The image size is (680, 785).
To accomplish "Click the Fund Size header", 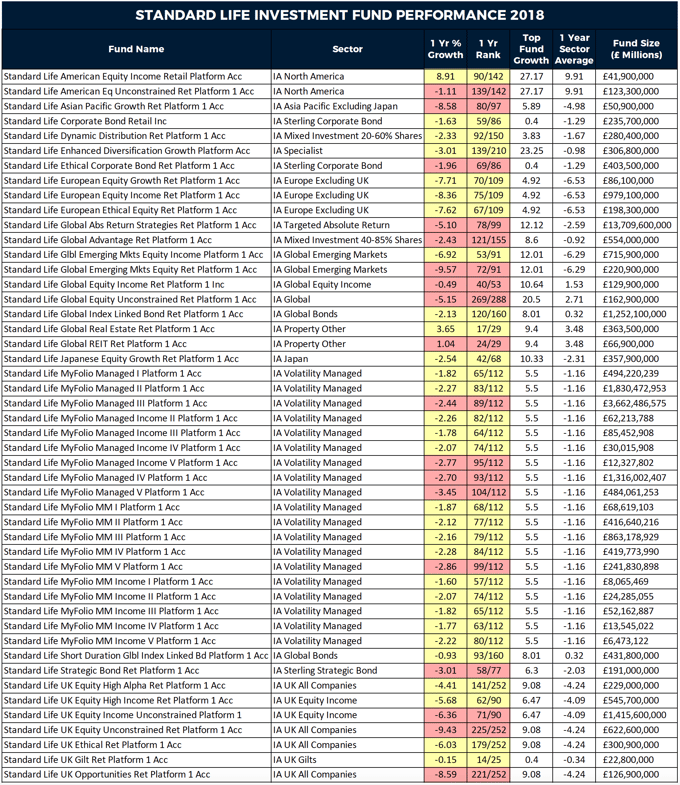I will 636,49.
